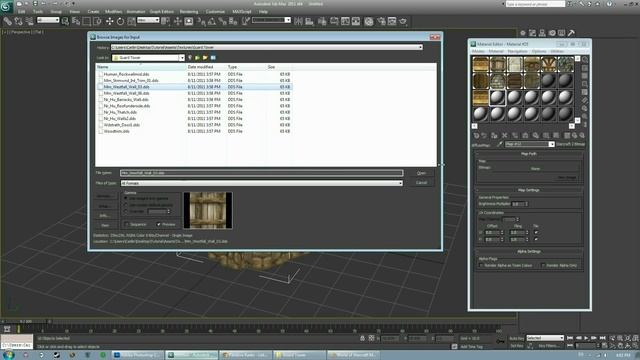Click Show Map in Viewport icon
Screen dimensions: 640x360
(x=556, y=135)
